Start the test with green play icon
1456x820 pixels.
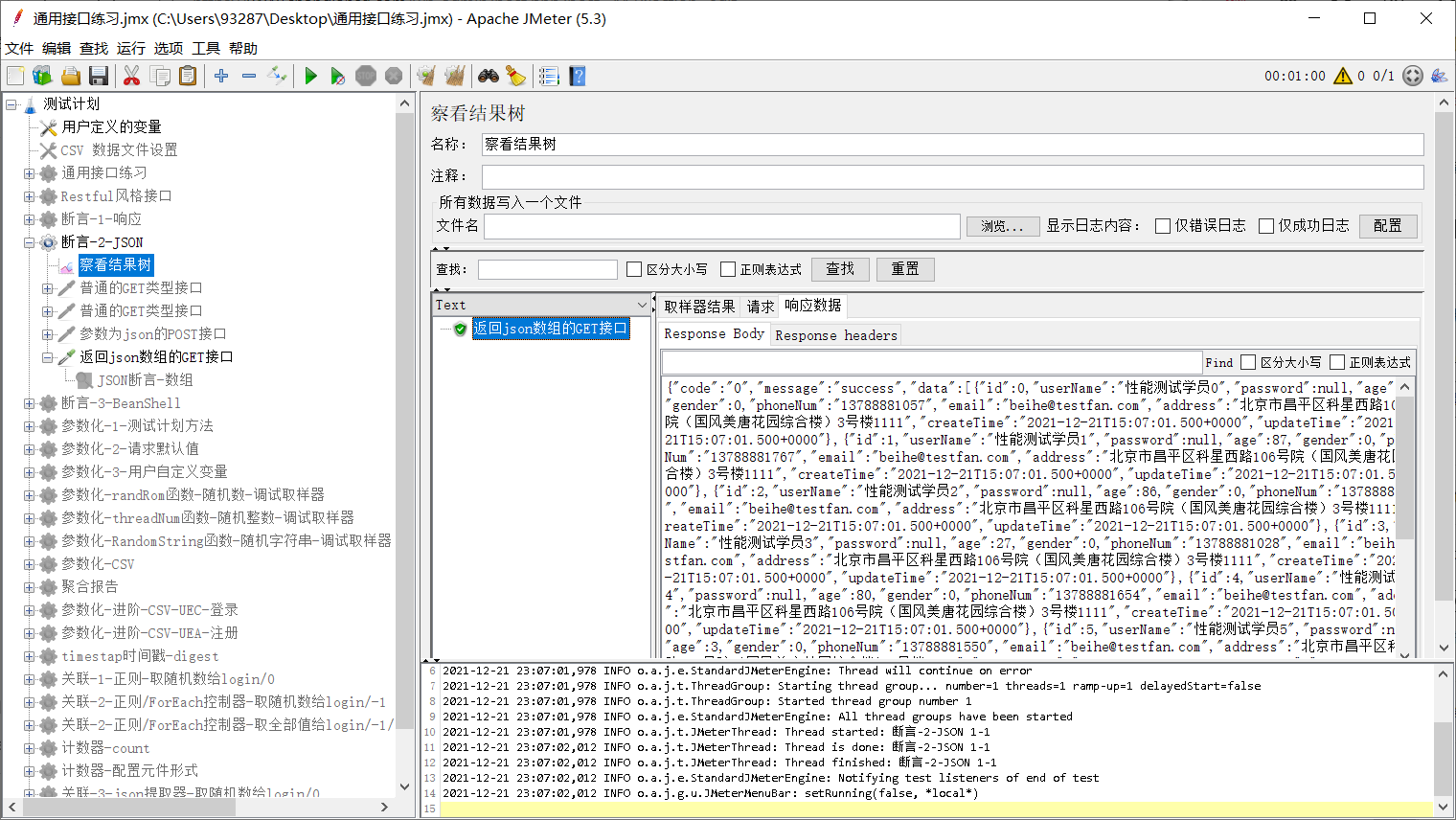tap(310, 76)
